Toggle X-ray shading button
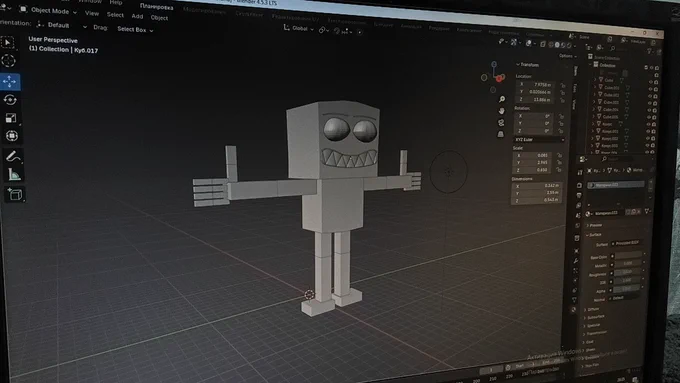 click(x=543, y=44)
